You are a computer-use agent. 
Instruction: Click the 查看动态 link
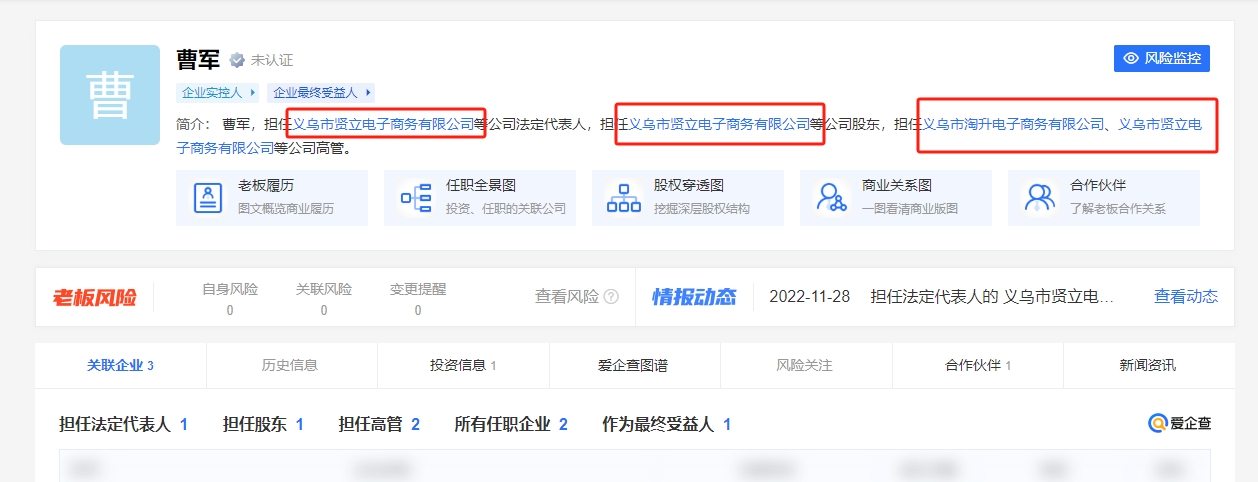1186,296
